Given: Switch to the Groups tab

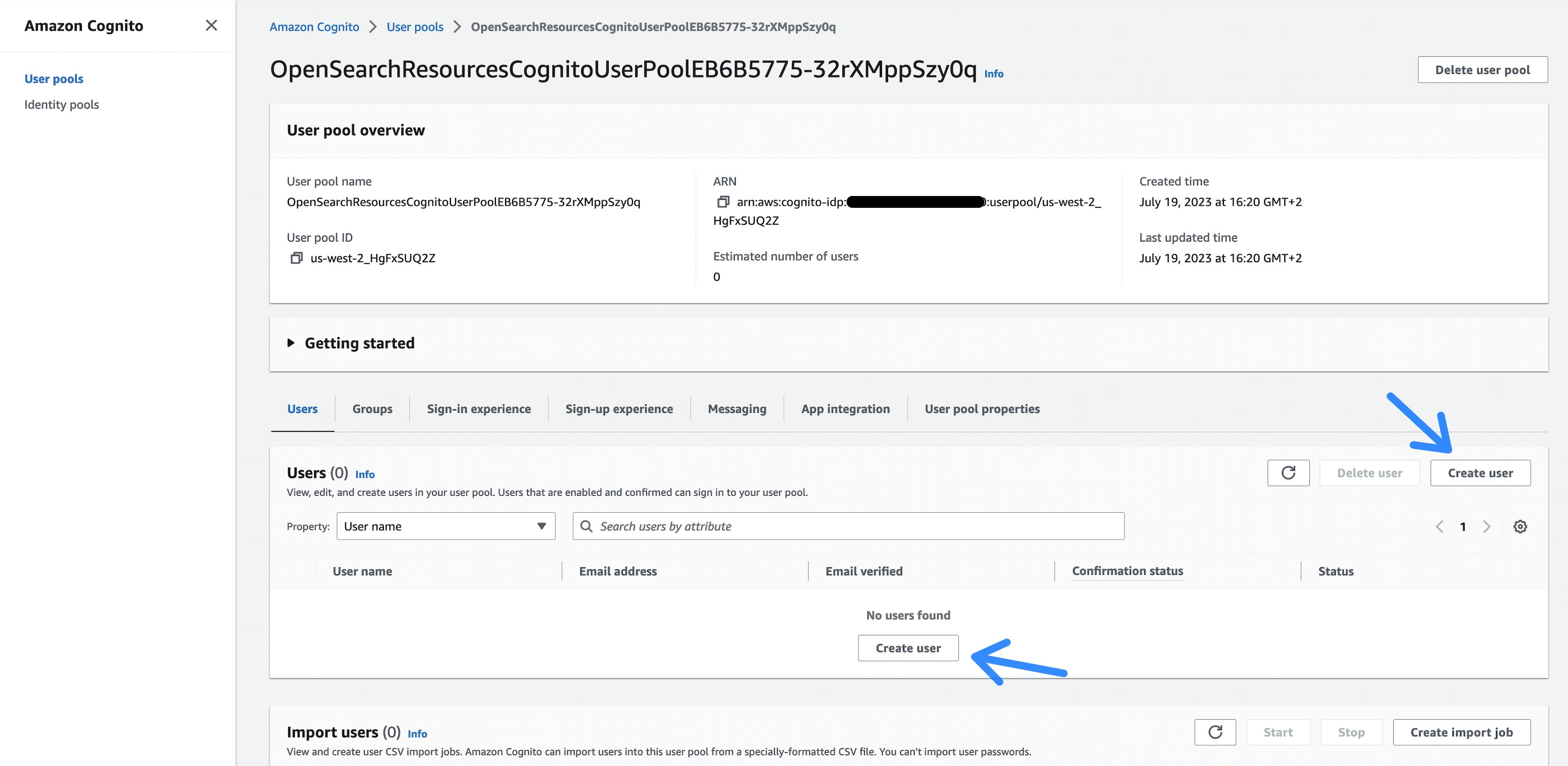Looking at the screenshot, I should 372,409.
